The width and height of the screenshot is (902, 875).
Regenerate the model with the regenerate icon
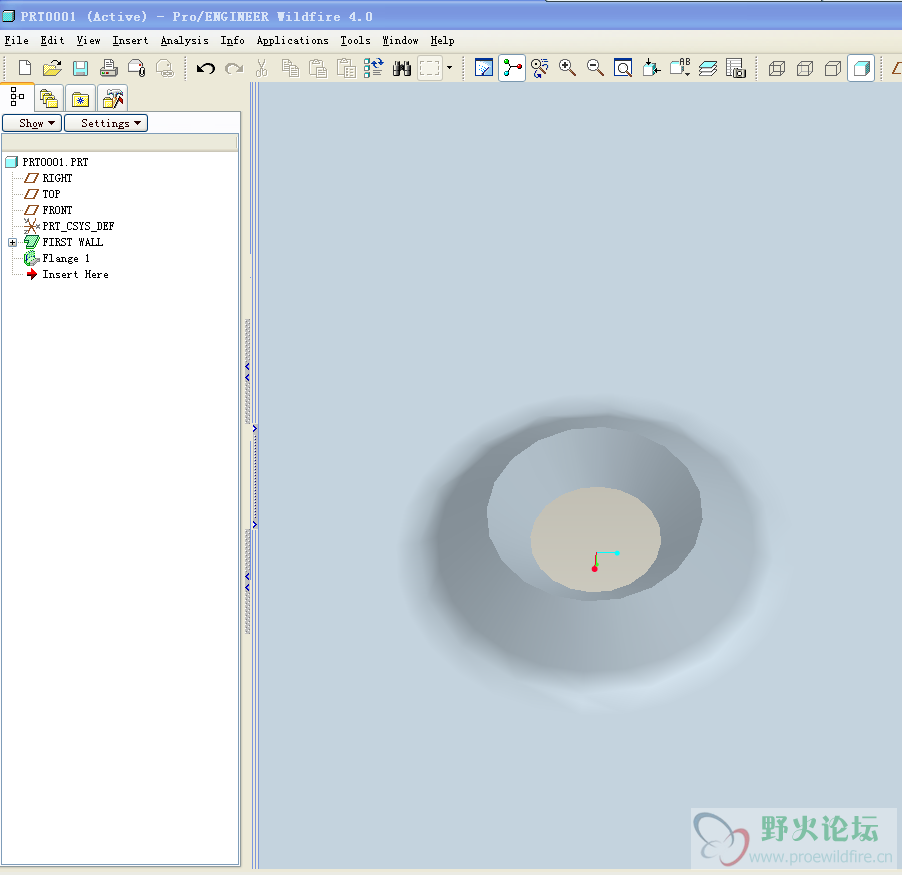[x=373, y=68]
